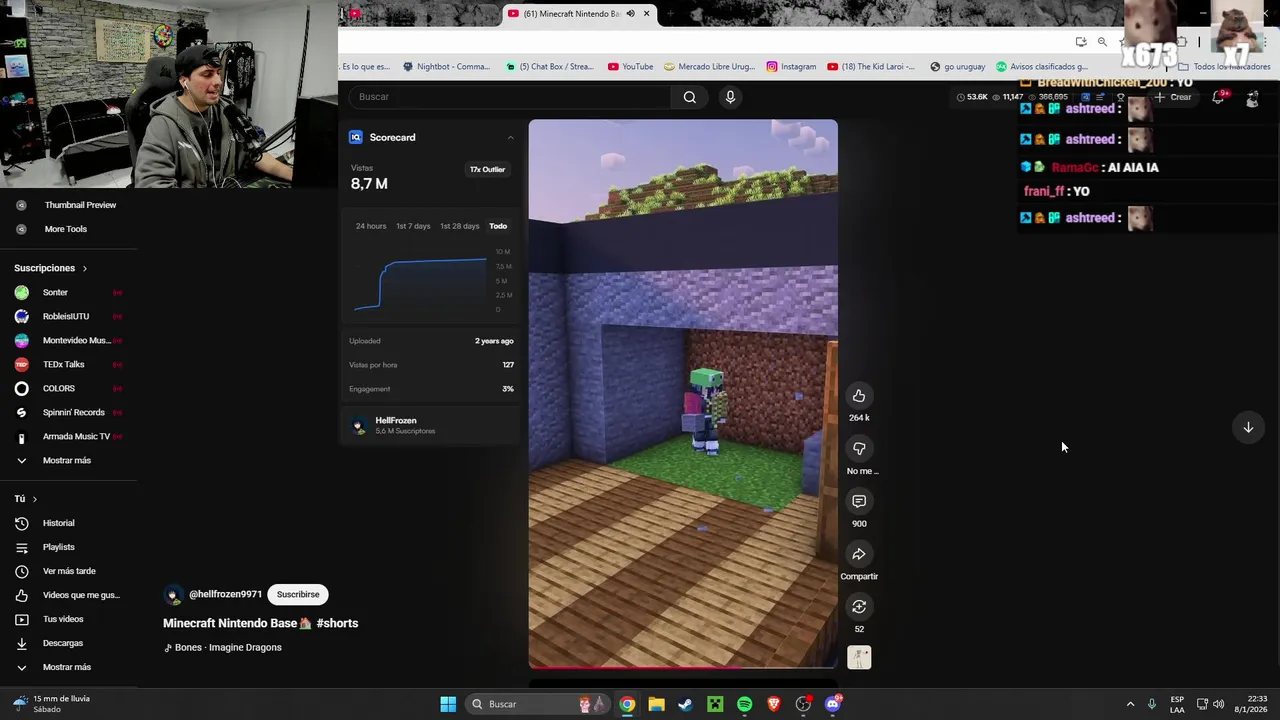This screenshot has height=720, width=1280.
Task: Collapse the Scorecard panel chevron
Action: (x=510, y=138)
